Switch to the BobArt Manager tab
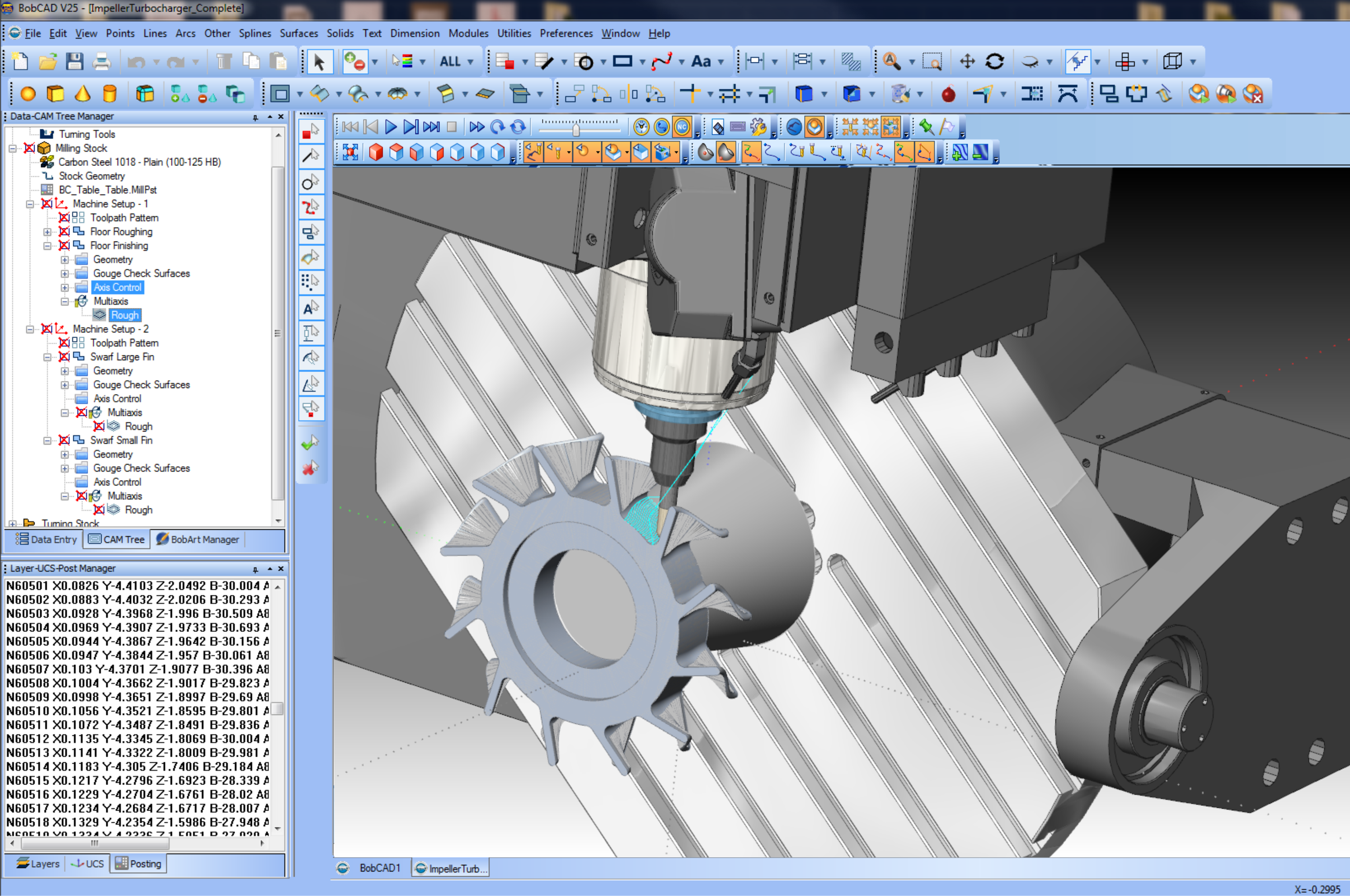Image resolution: width=1350 pixels, height=896 pixels. tap(198, 539)
